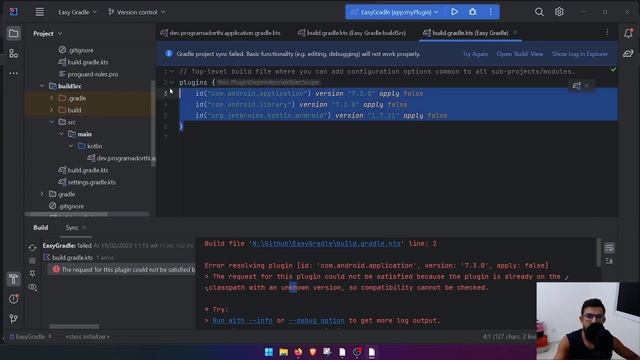The width and height of the screenshot is (640, 360).
Task: Expand the .gradle folder under buildSrc
Action: (51, 98)
